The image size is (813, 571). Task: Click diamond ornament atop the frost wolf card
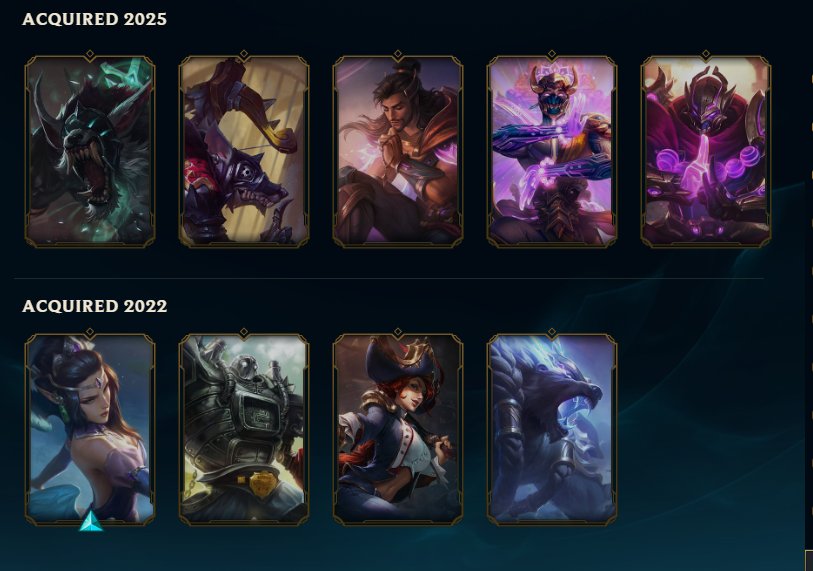552,332
